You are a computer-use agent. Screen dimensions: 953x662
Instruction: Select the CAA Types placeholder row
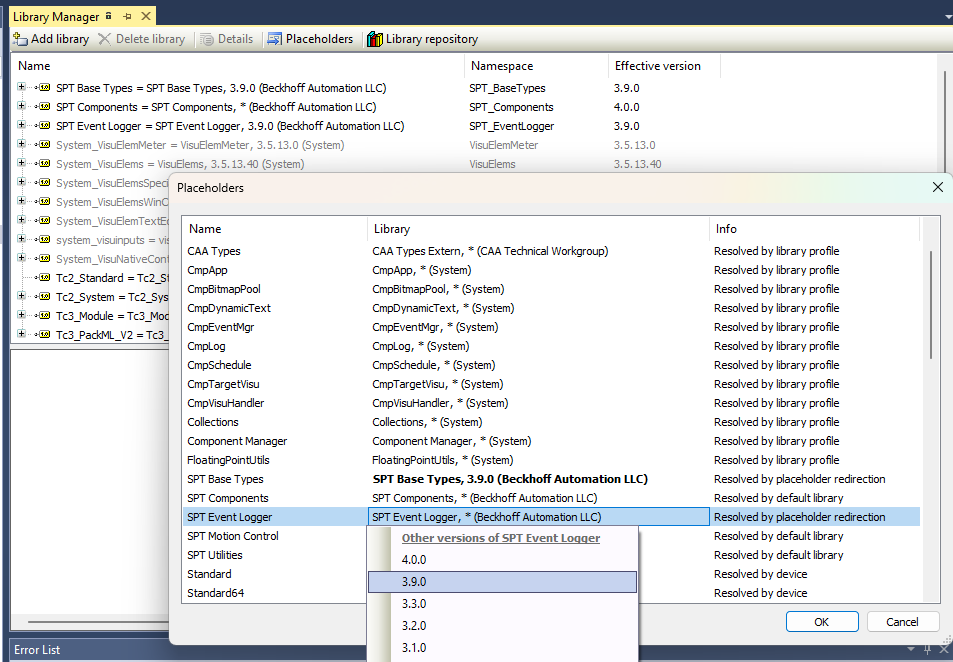(x=551, y=251)
